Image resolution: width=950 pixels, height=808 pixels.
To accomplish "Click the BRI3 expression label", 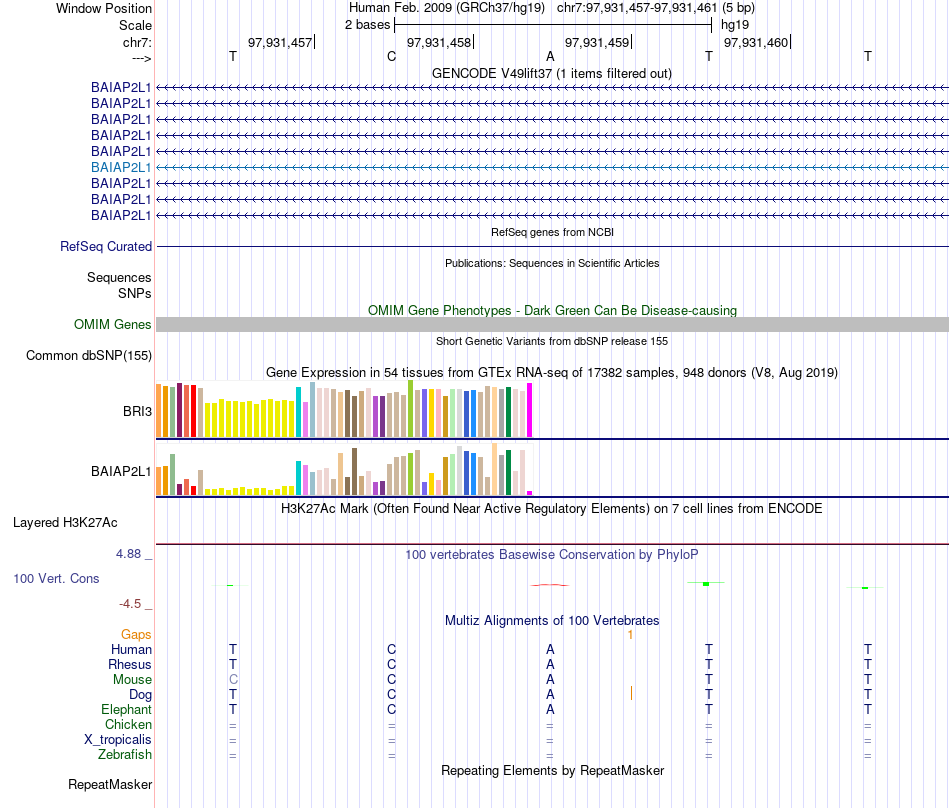I will (x=137, y=411).
